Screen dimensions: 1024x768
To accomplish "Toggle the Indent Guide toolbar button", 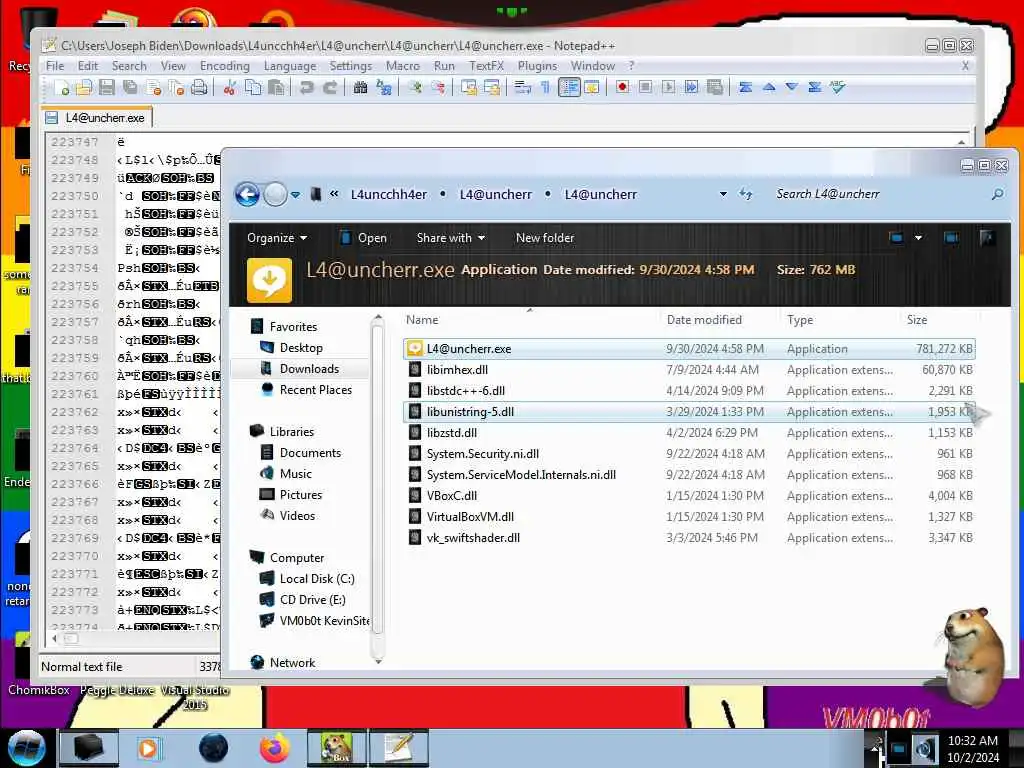I will pyautogui.click(x=569, y=87).
